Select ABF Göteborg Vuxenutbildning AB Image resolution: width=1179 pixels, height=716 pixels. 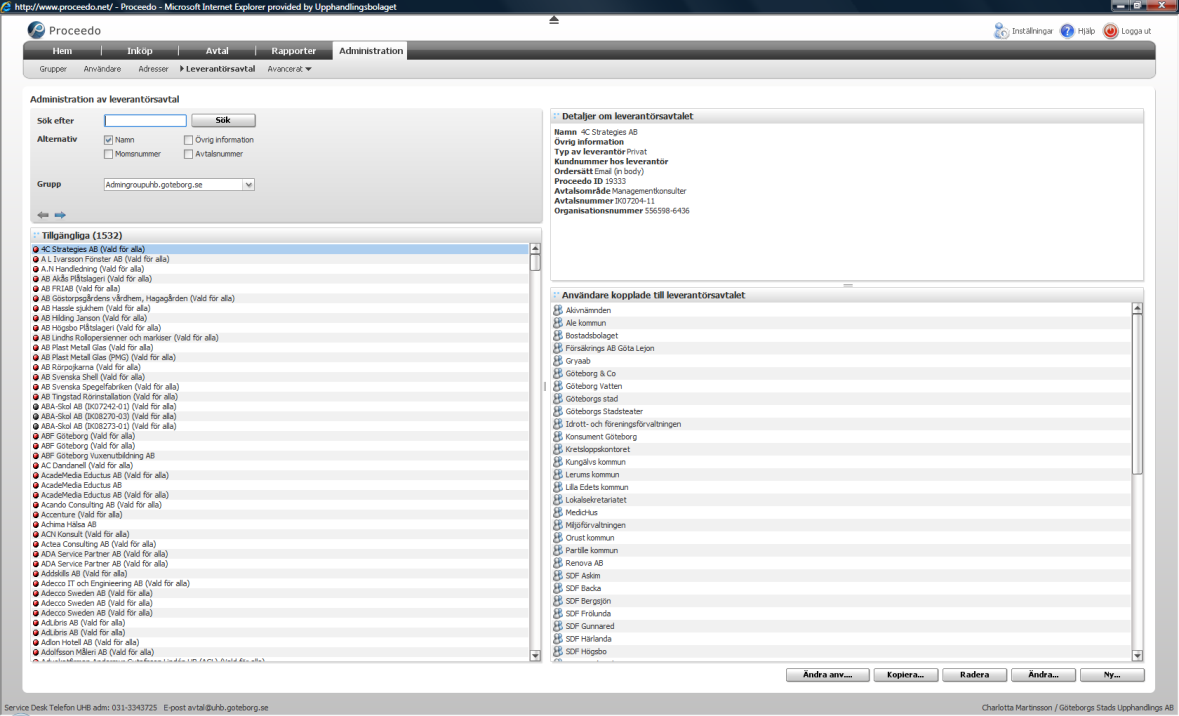pyautogui.click(x=280, y=456)
